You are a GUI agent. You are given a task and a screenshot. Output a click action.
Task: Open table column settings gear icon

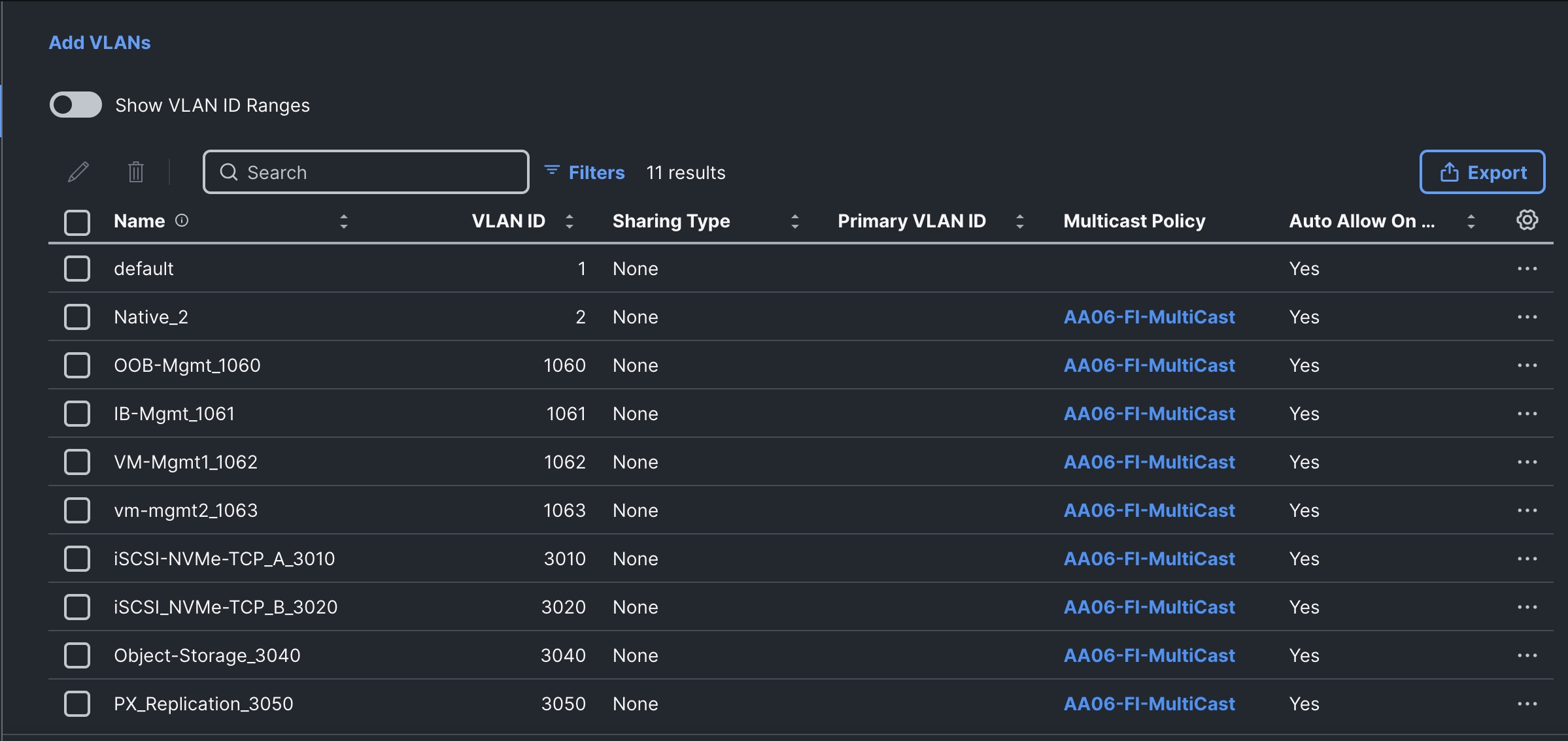pyautogui.click(x=1527, y=220)
